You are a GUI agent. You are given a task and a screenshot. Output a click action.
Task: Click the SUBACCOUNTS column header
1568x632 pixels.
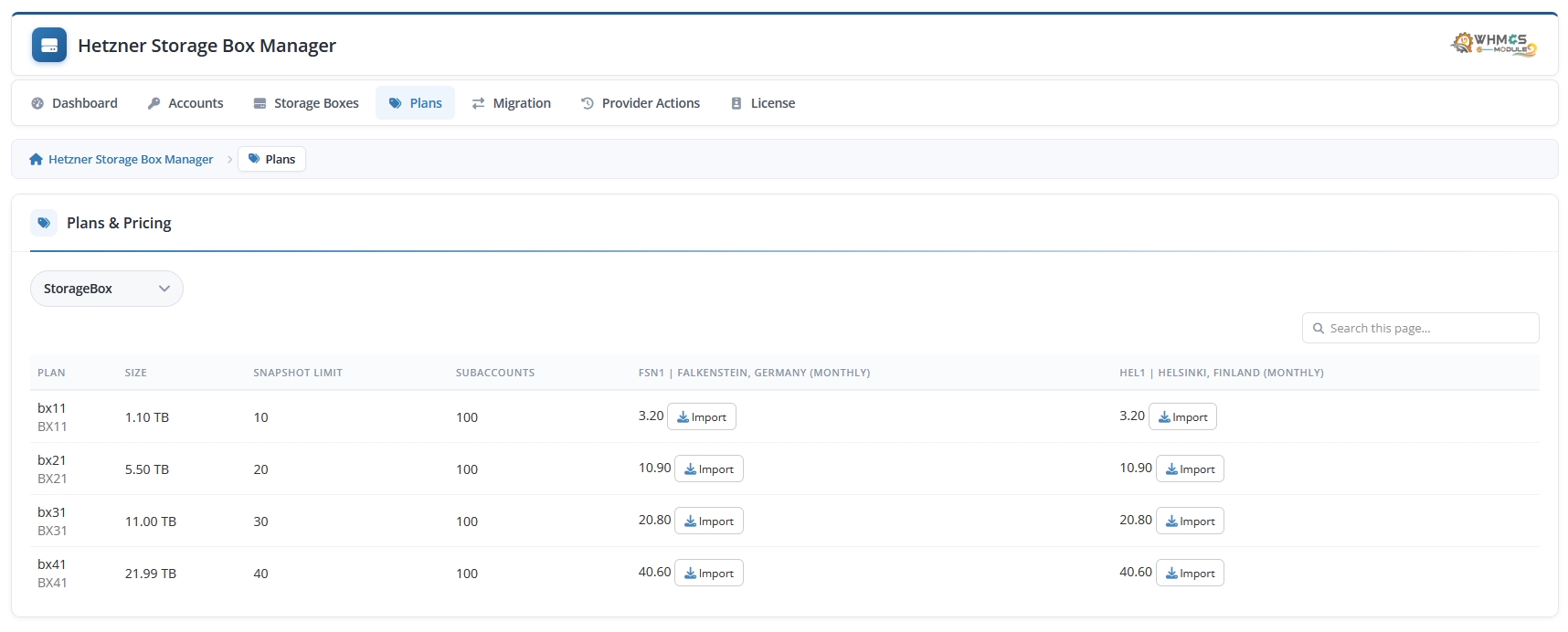[x=495, y=373]
